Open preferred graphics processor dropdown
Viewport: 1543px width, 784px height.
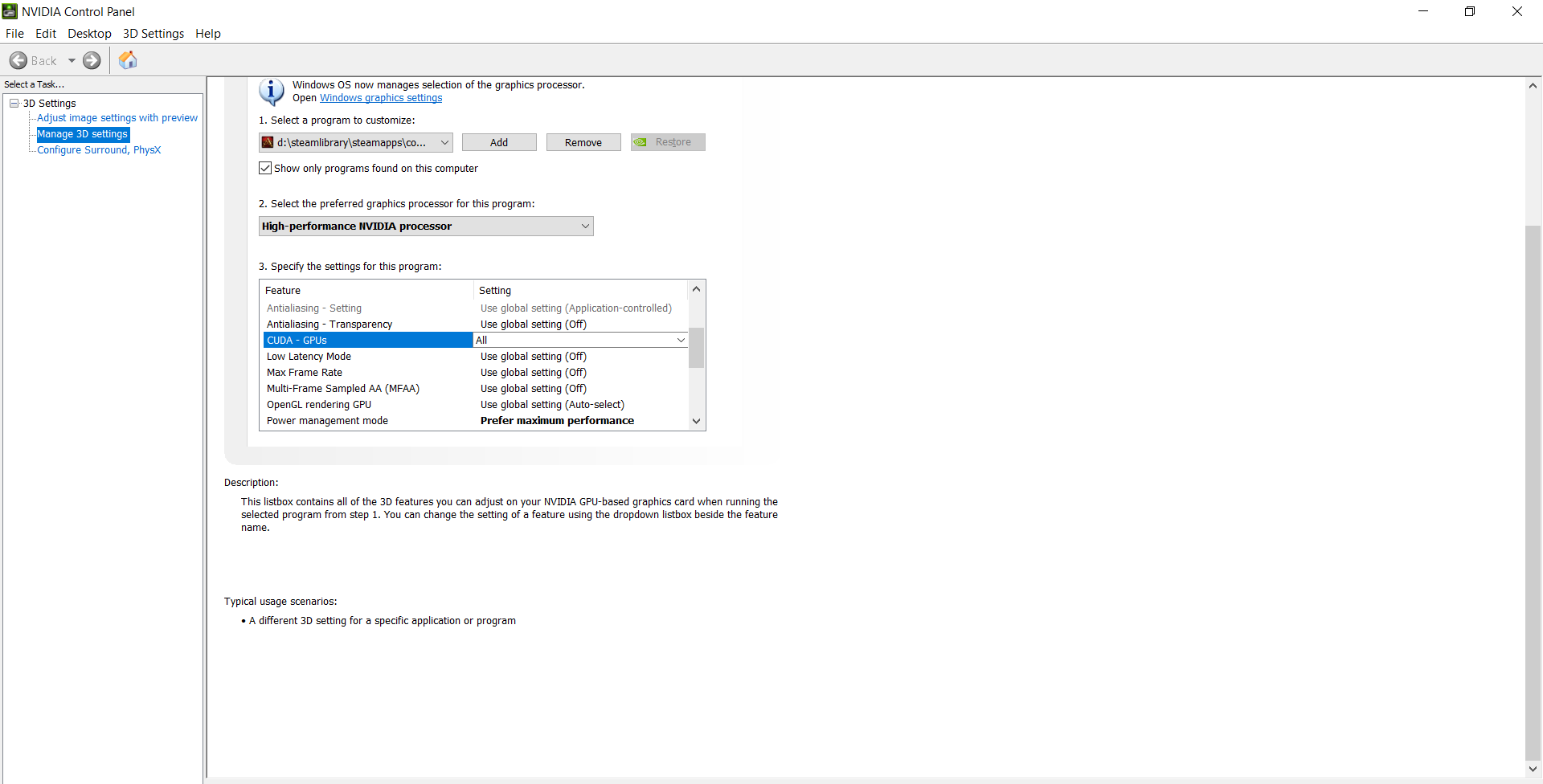426,227
